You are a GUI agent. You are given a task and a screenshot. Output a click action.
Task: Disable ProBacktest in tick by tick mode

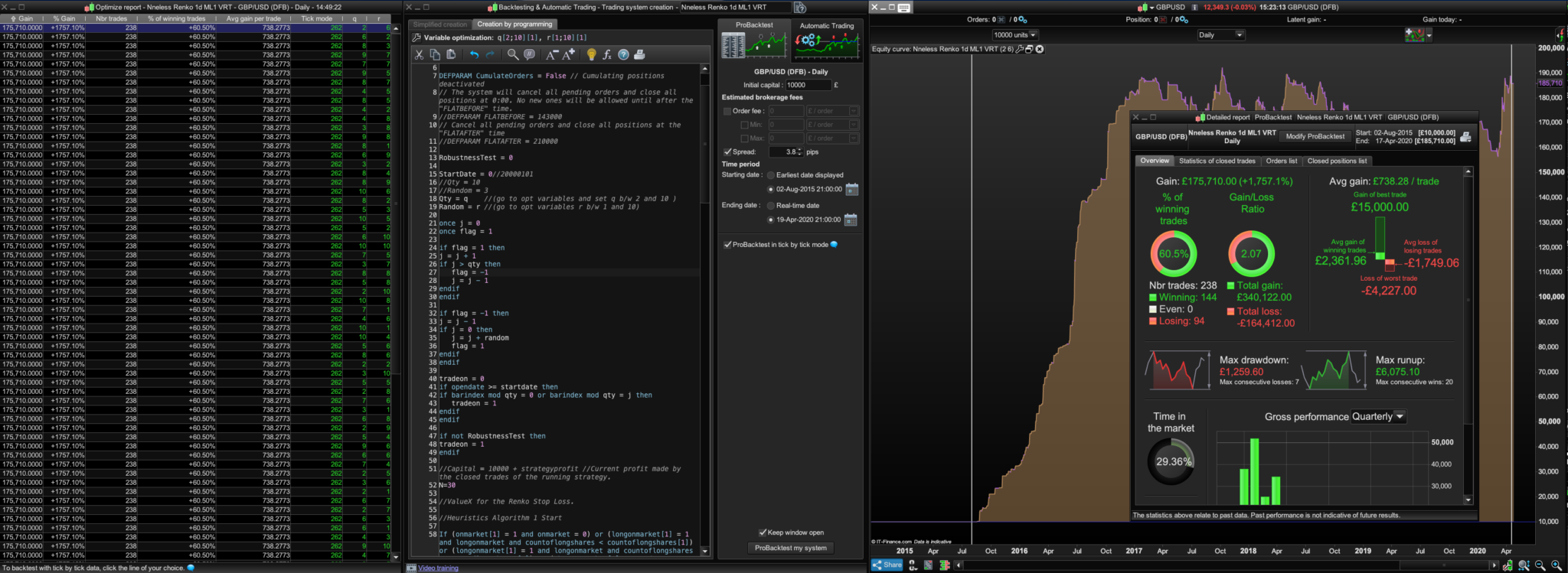pyautogui.click(x=727, y=245)
